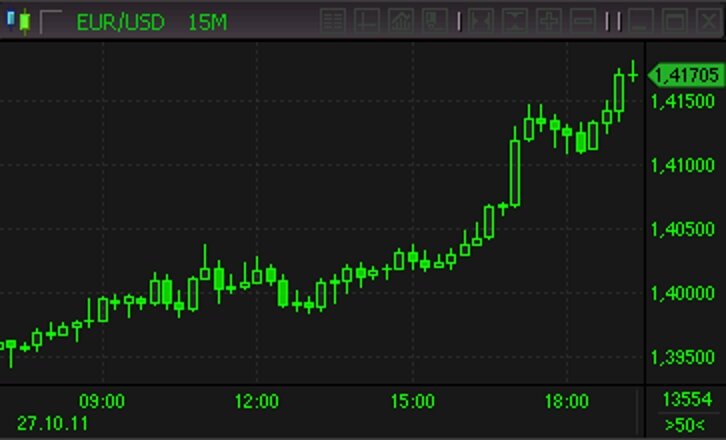This screenshot has height=440, width=726.
Task: Compress the chart horizontally with inward arrows icon
Action: pos(481,21)
